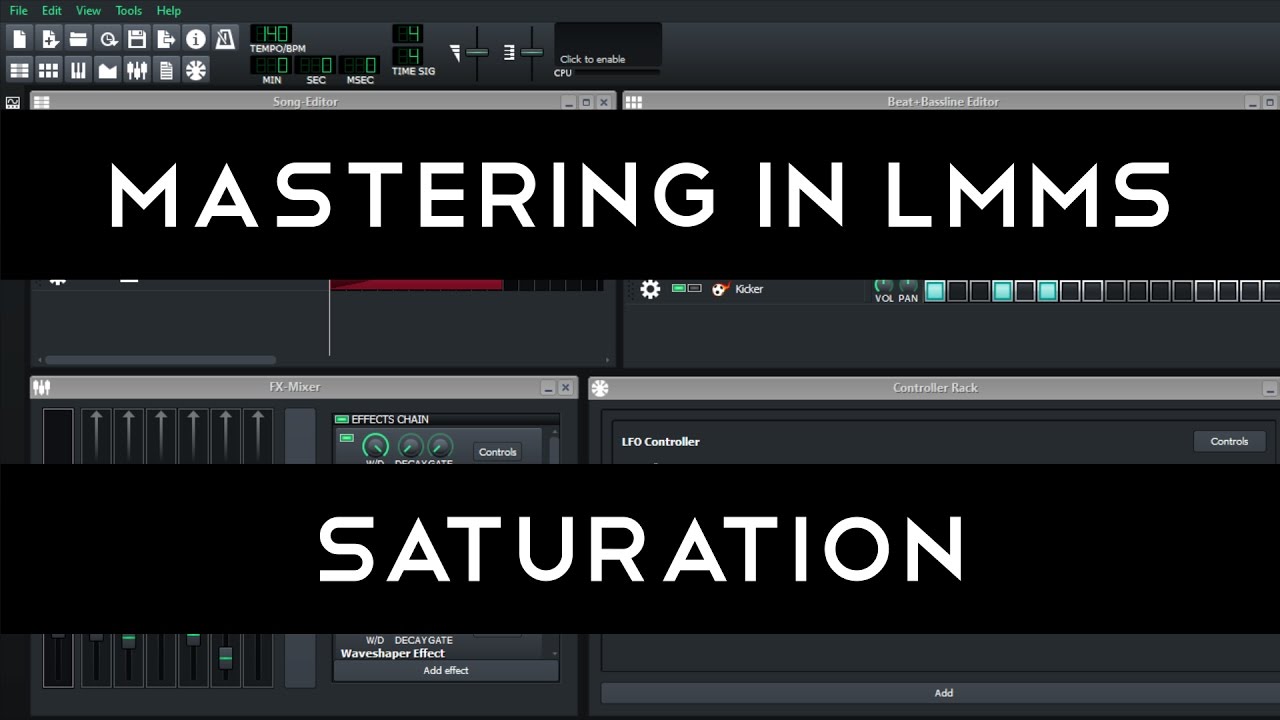
Task: Toggle fourth step of Kicker pattern
Action: [1002, 291]
